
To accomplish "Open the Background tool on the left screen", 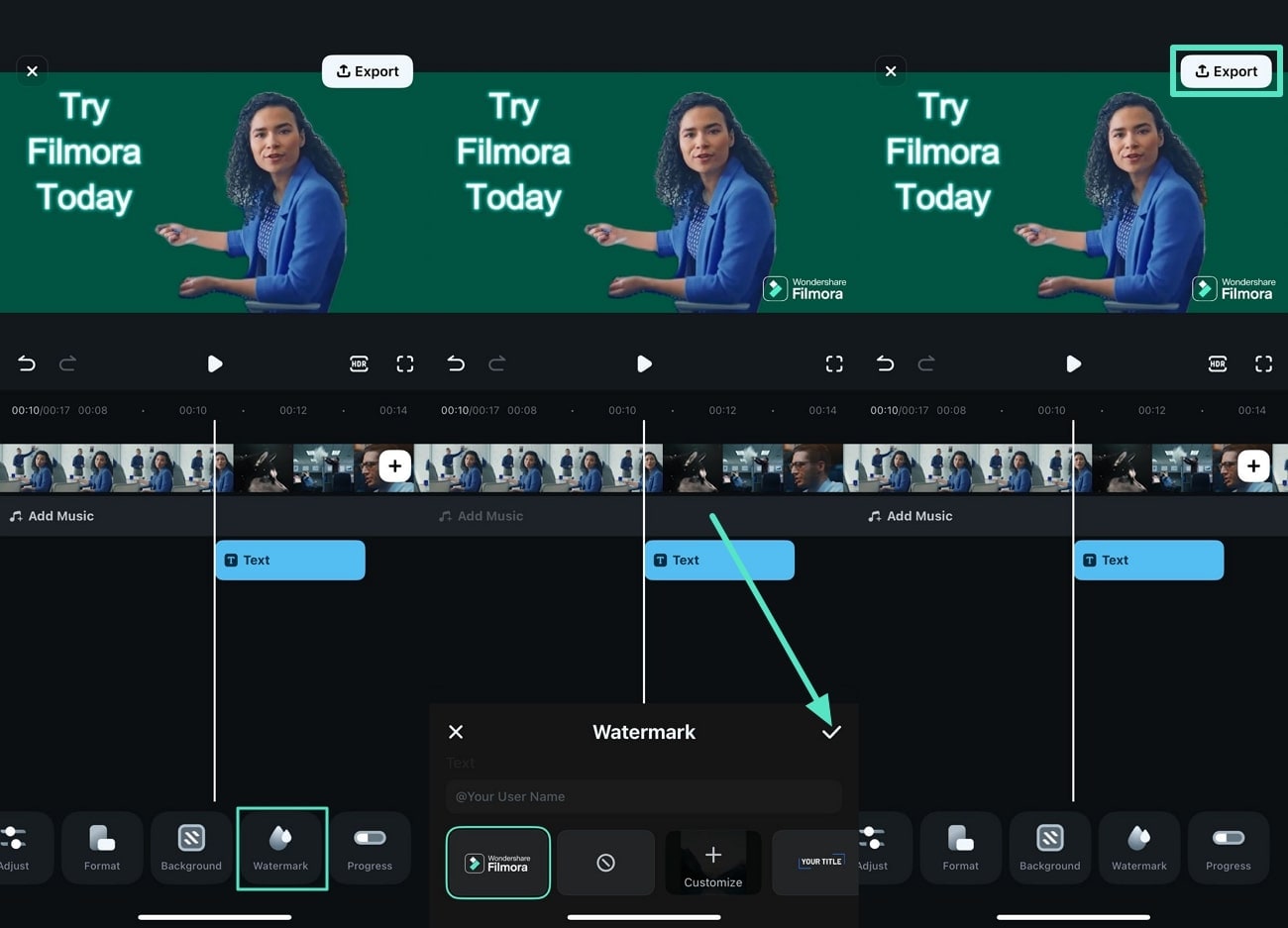I will tap(191, 848).
